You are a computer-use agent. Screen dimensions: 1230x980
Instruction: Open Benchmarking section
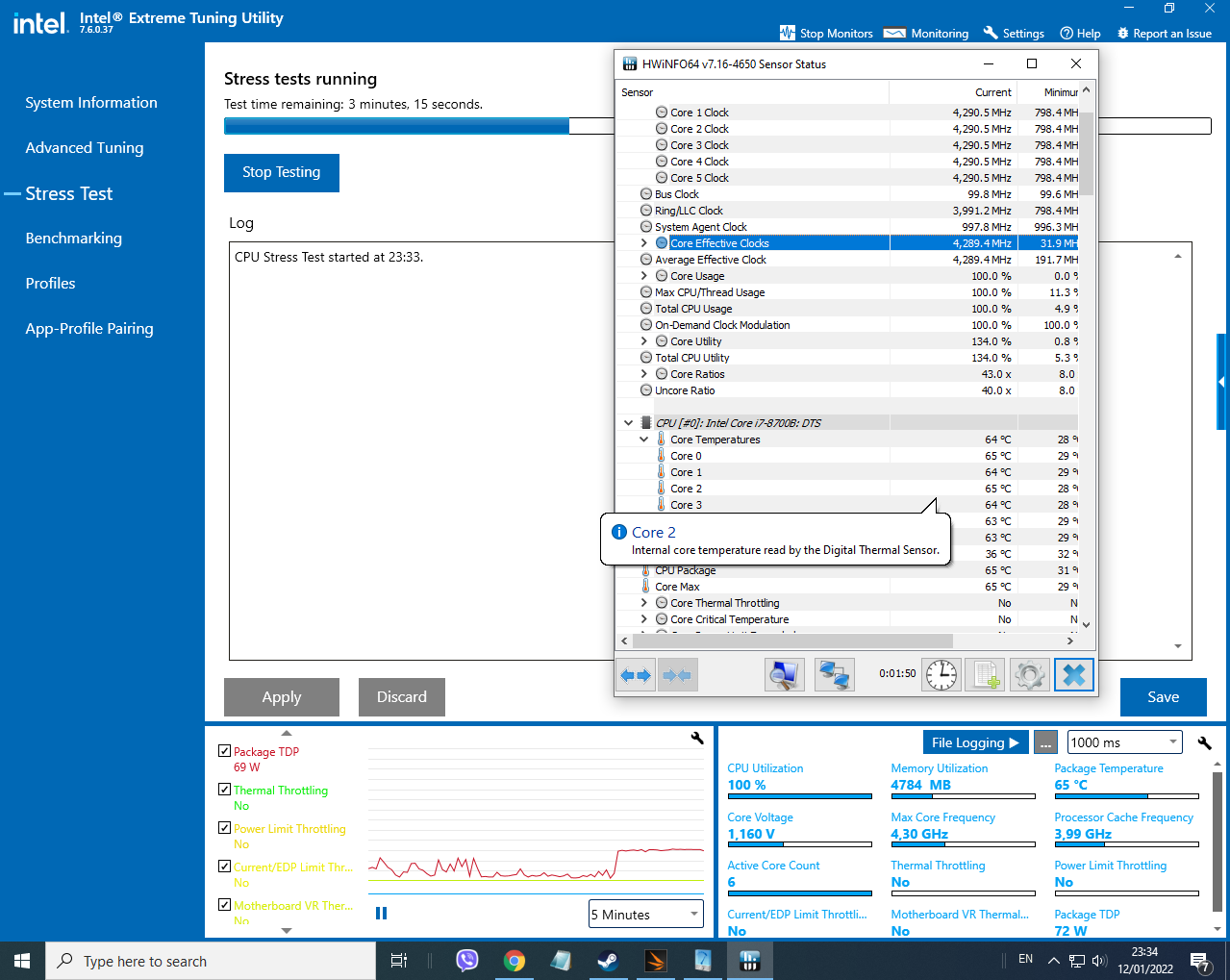pos(74,239)
